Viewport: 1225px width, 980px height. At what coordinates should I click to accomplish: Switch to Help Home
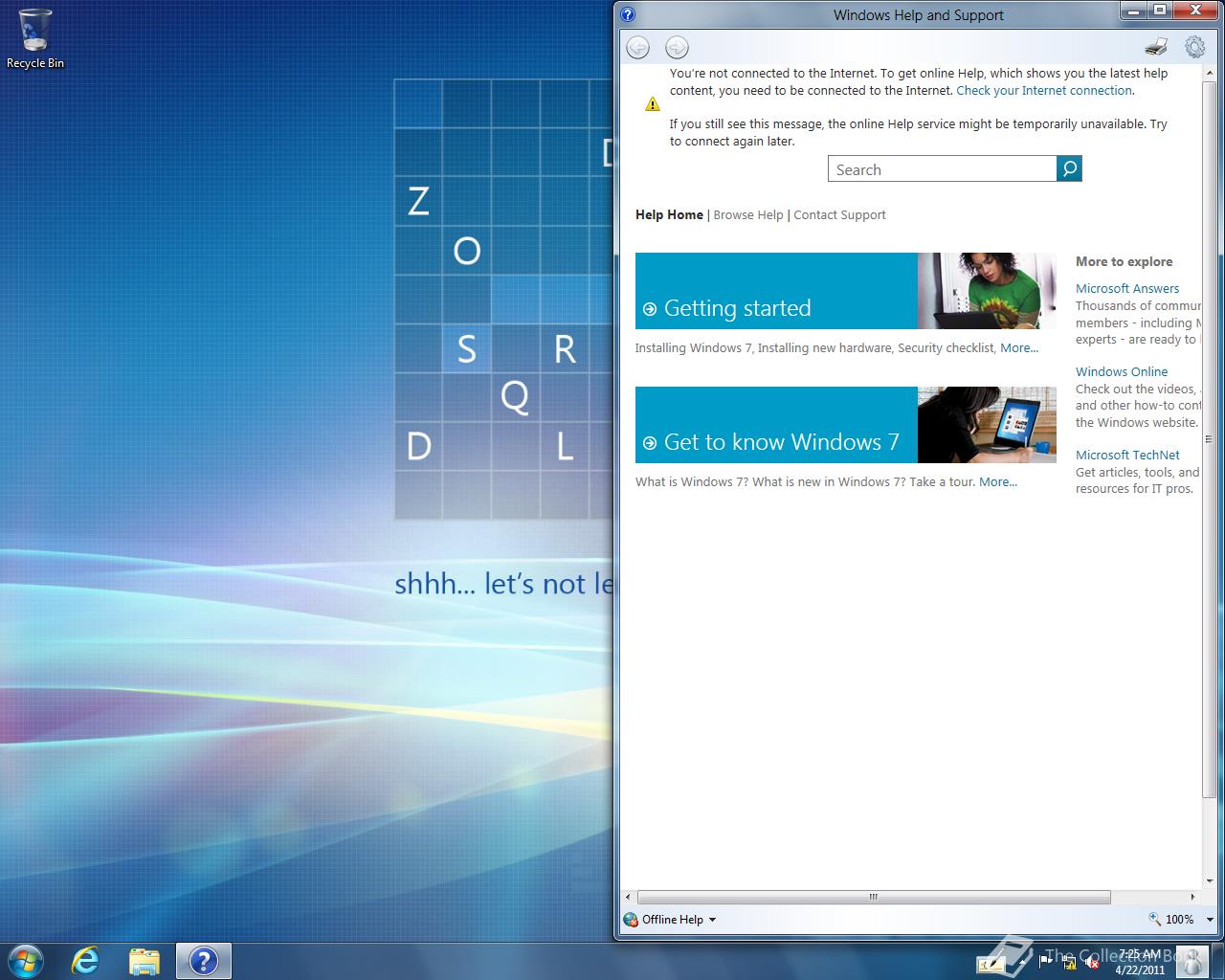click(669, 215)
